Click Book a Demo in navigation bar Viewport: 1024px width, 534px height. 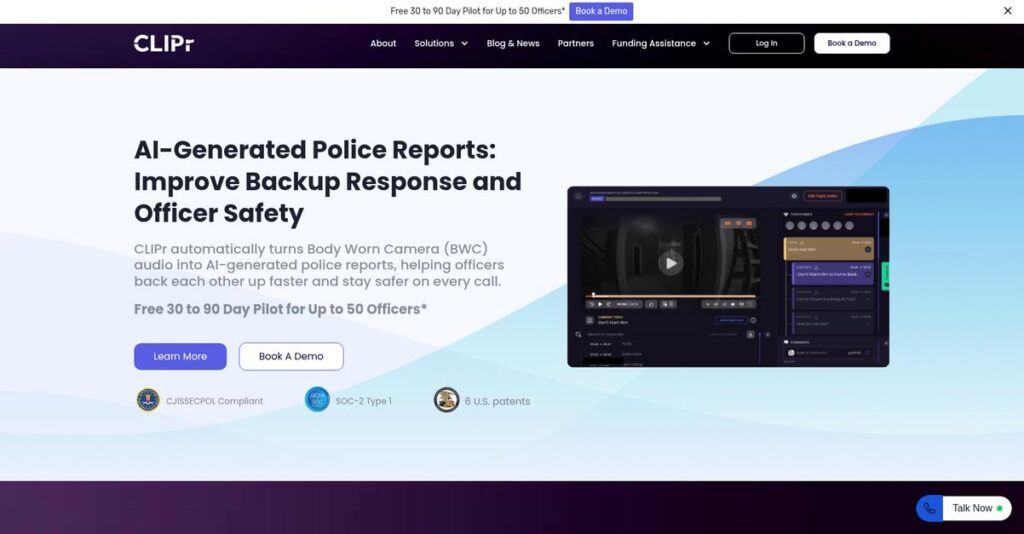[852, 43]
